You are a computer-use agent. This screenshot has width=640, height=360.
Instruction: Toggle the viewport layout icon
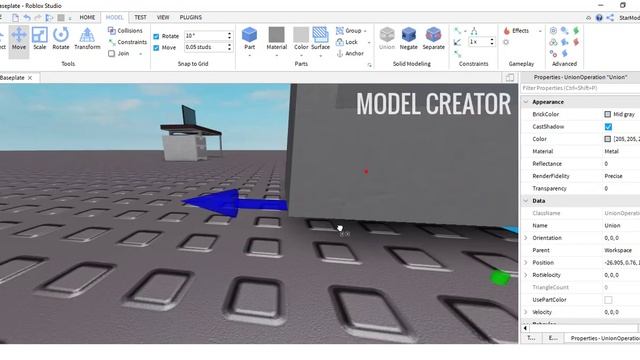click(509, 78)
